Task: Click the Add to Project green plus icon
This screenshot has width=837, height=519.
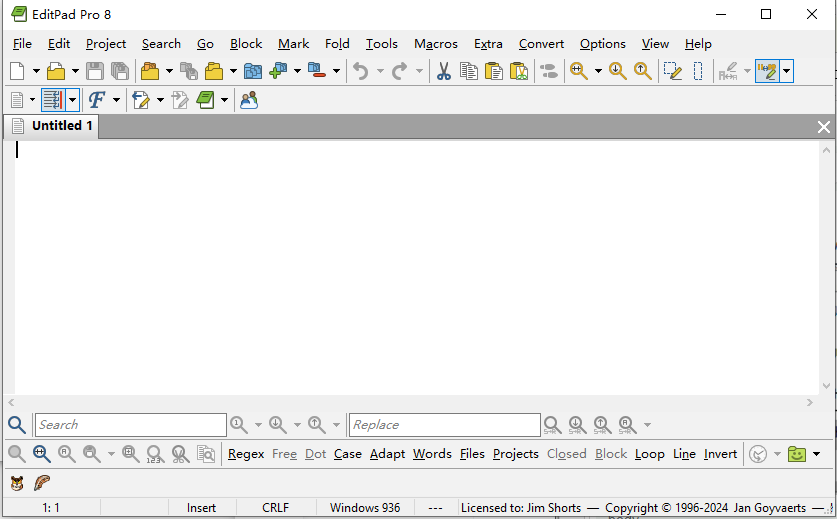Action: coord(278,71)
